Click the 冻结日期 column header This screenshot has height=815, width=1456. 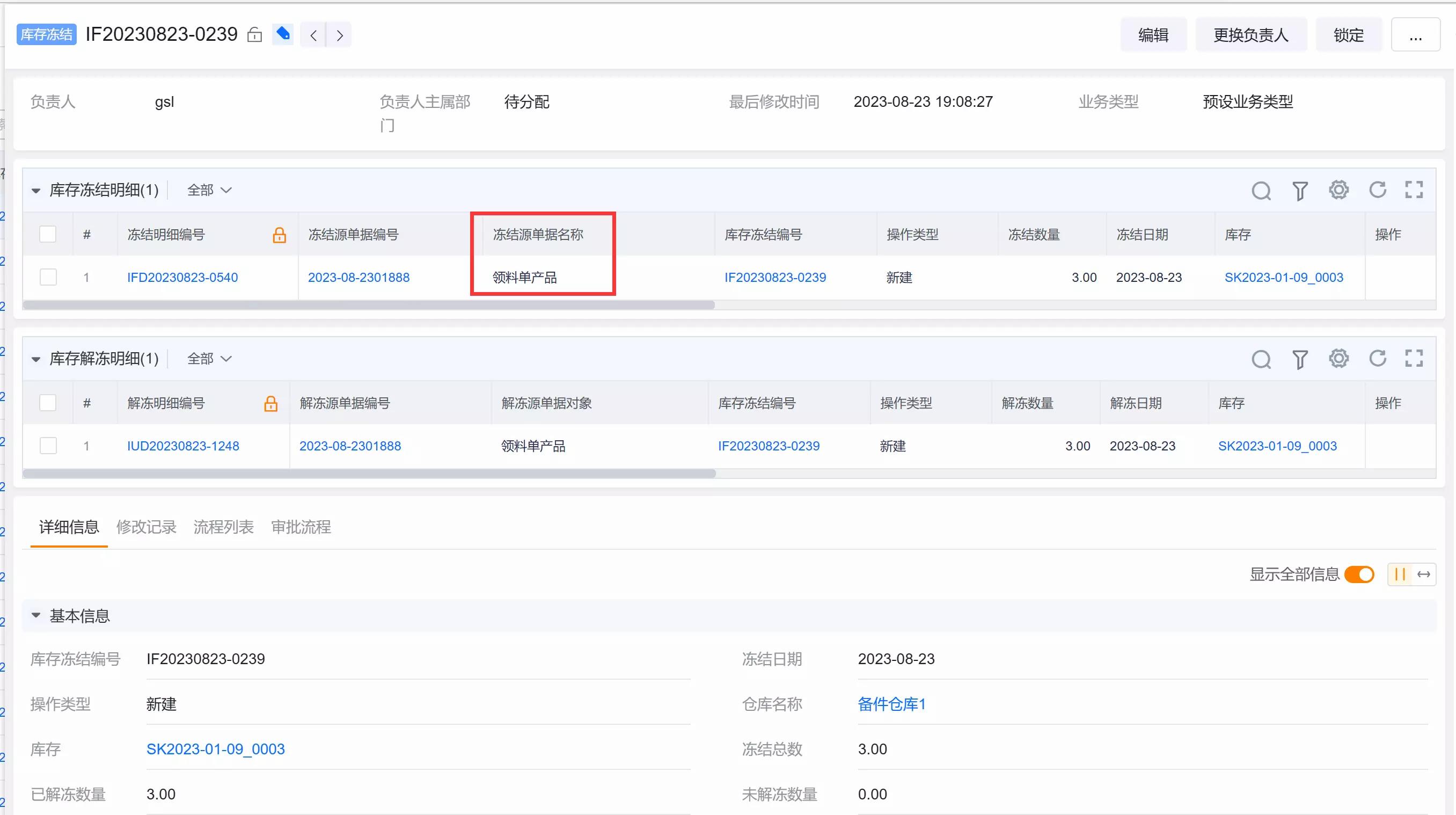click(1142, 234)
